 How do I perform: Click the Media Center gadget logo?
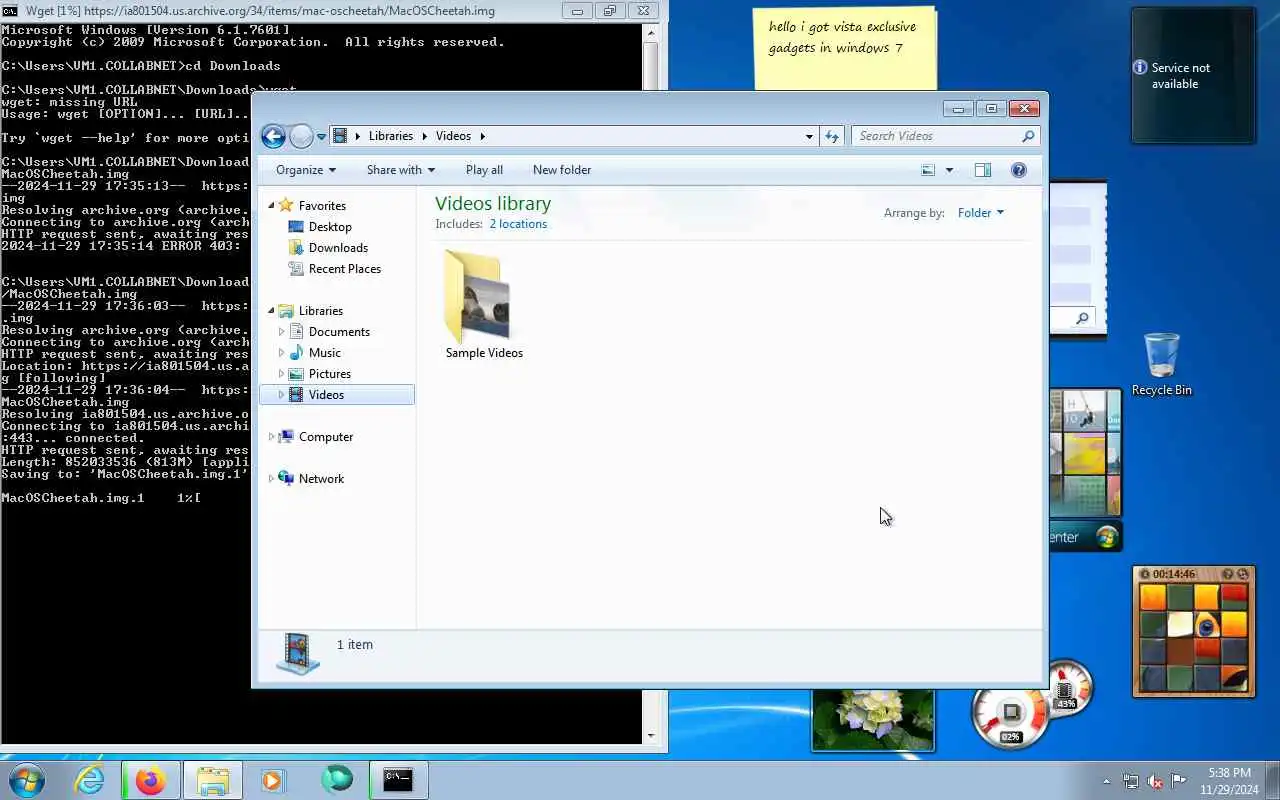[1106, 537]
